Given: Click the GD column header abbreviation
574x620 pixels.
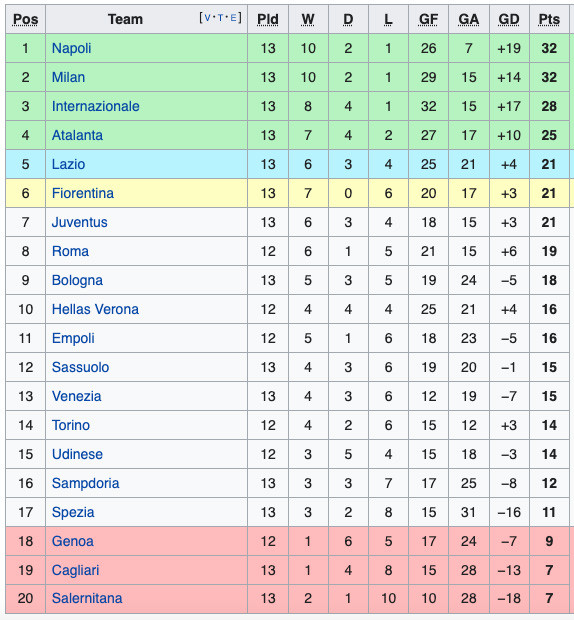Looking at the screenshot, I should pyautogui.click(x=509, y=19).
